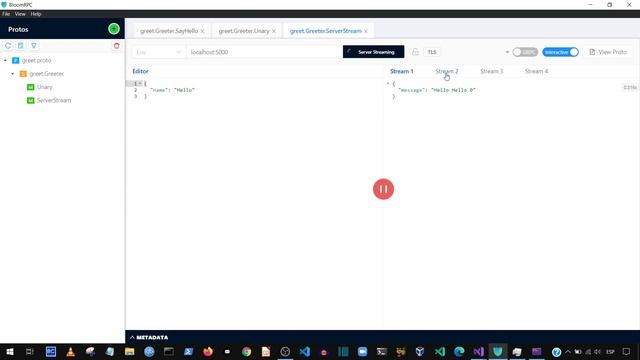
Task: Collapse the greet.Greeter service node
Action: (13, 74)
